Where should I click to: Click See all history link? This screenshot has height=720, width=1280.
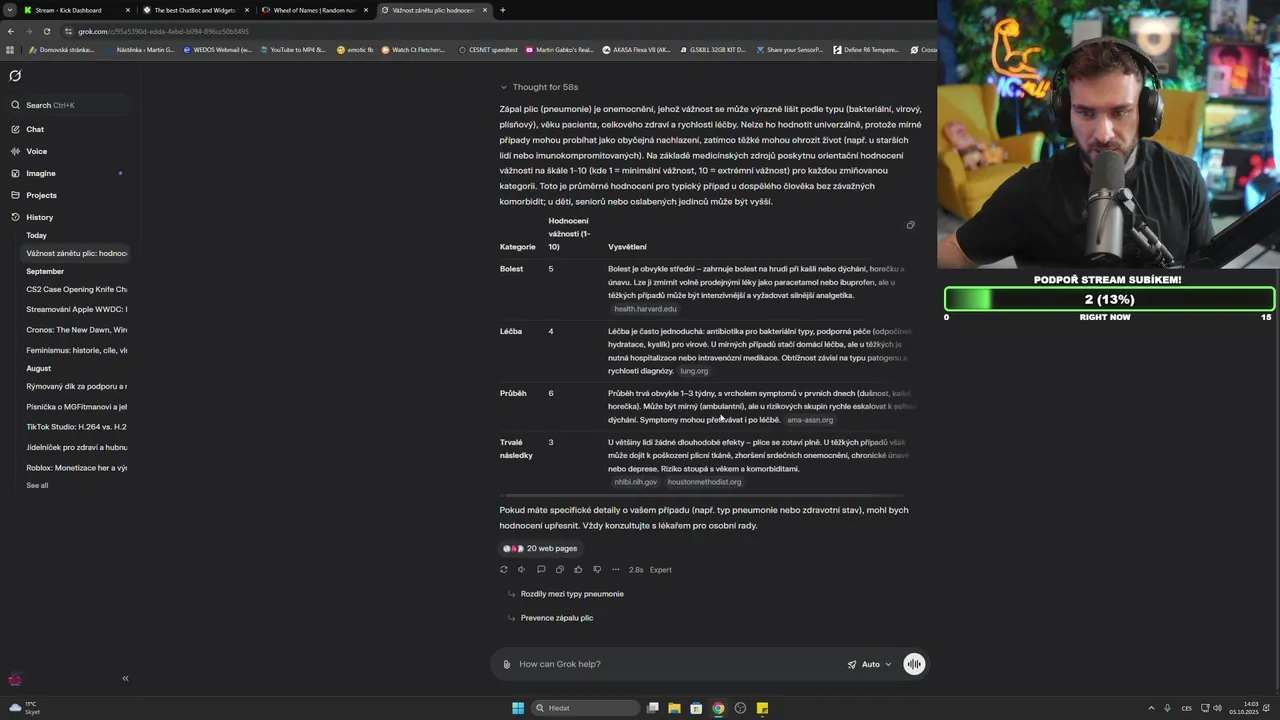tap(37, 485)
